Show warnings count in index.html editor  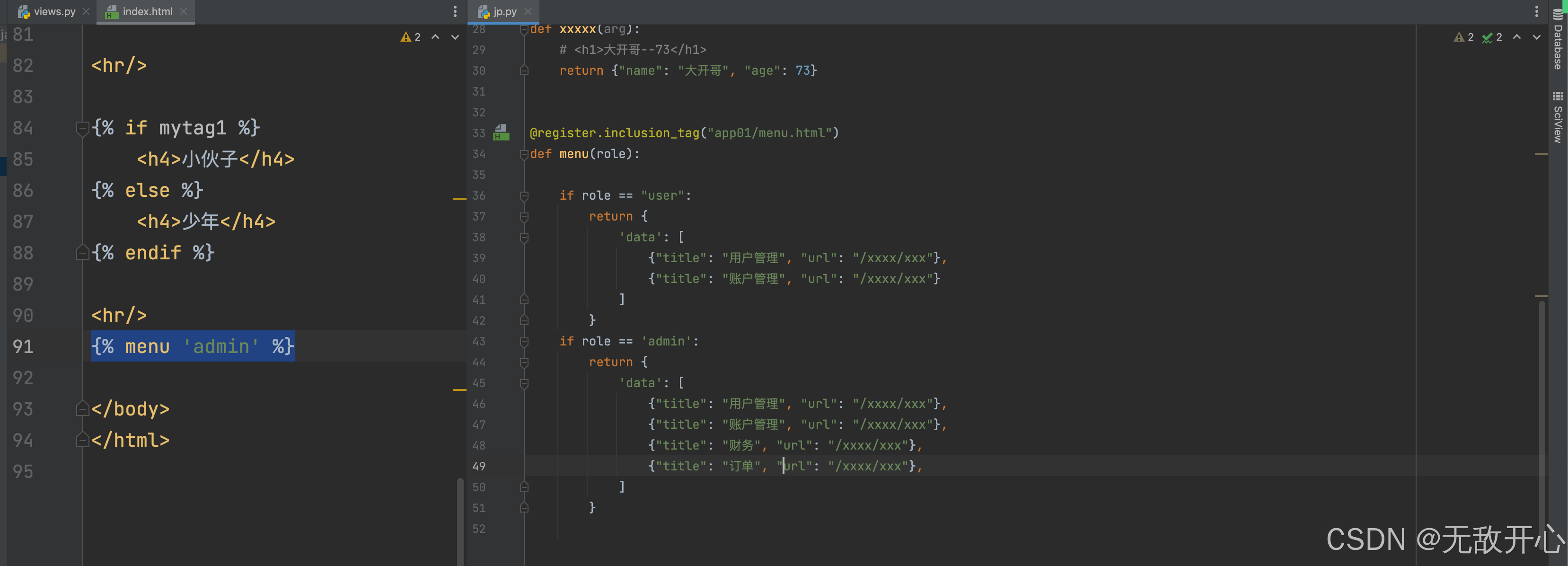(x=411, y=37)
